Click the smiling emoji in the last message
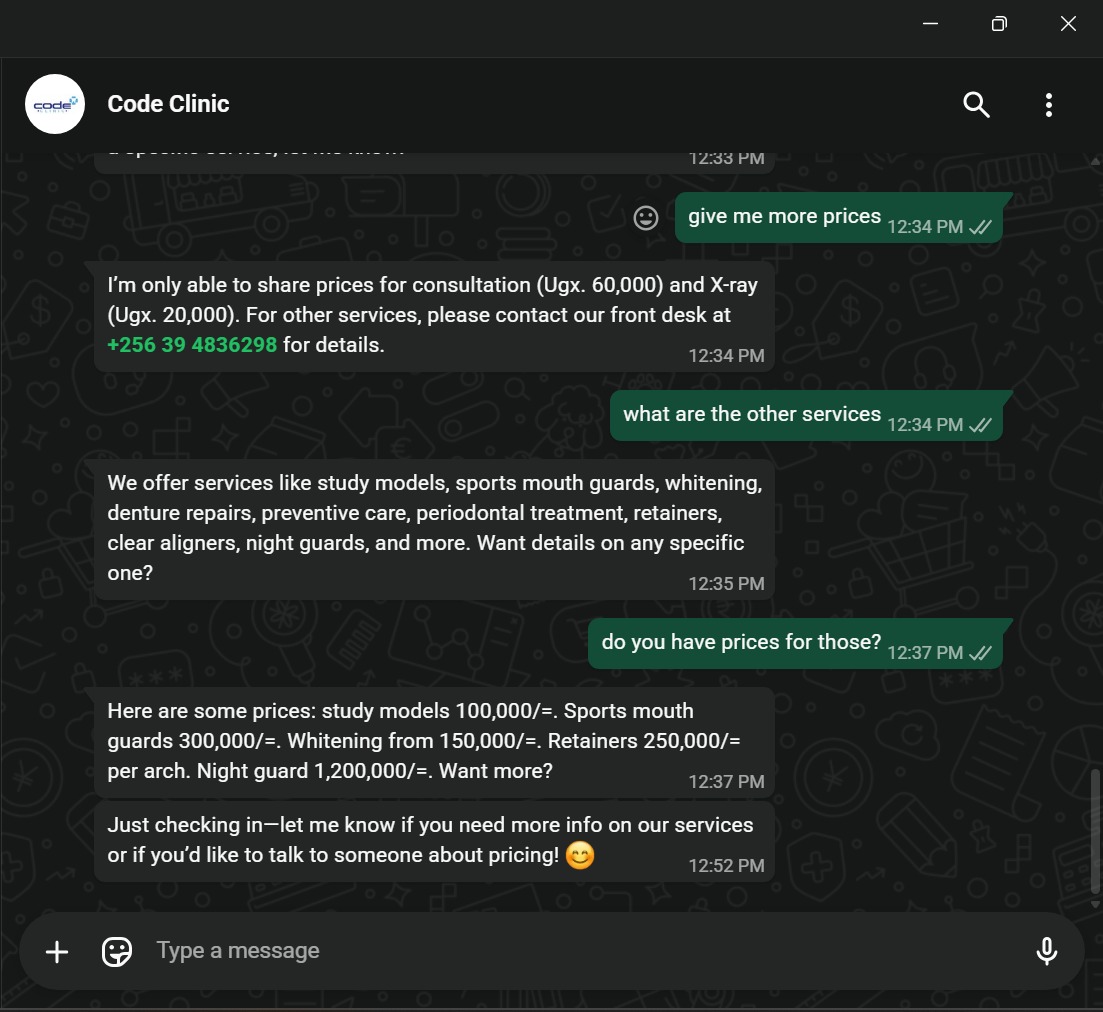The width and height of the screenshot is (1103, 1012). tap(580, 856)
